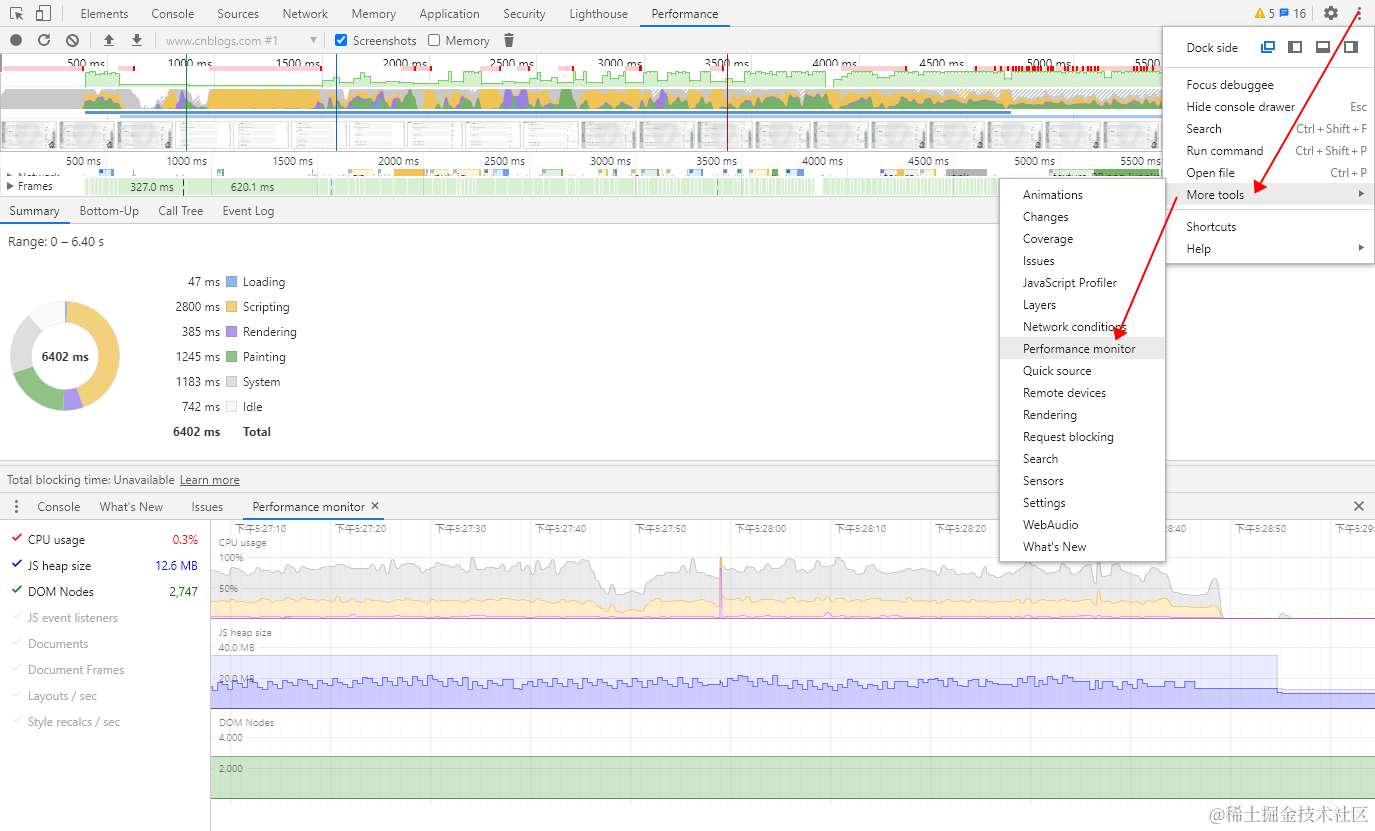Image resolution: width=1375 pixels, height=831 pixels.
Task: Close the Performance monitor tab
Action: [x=375, y=506]
